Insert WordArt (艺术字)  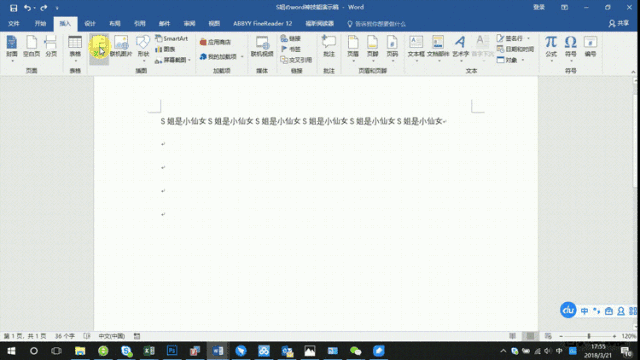[460, 48]
